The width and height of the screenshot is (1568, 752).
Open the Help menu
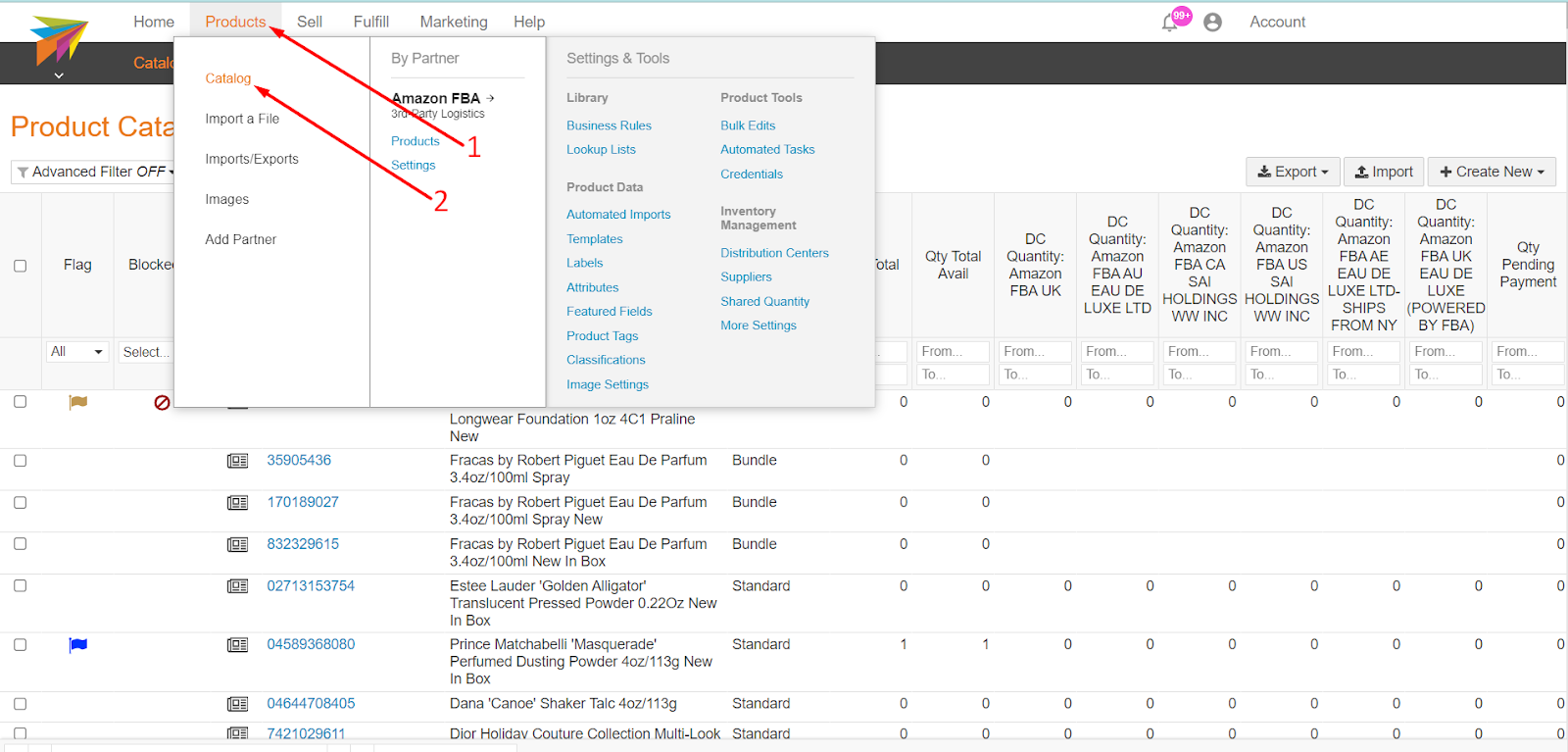pos(529,22)
